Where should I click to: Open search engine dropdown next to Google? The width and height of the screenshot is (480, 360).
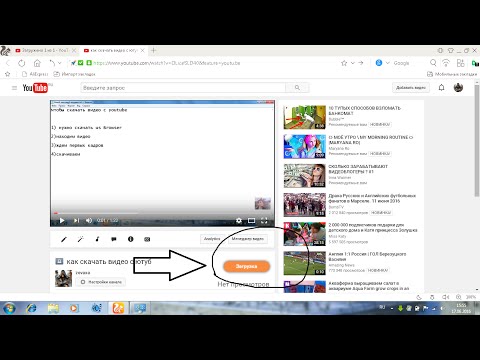[x=387, y=63]
